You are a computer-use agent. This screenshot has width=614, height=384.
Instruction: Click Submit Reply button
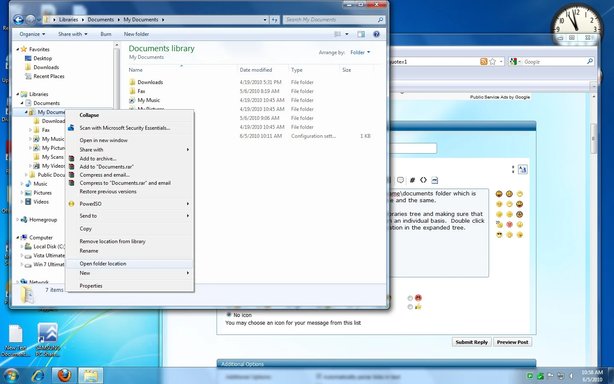pos(471,342)
